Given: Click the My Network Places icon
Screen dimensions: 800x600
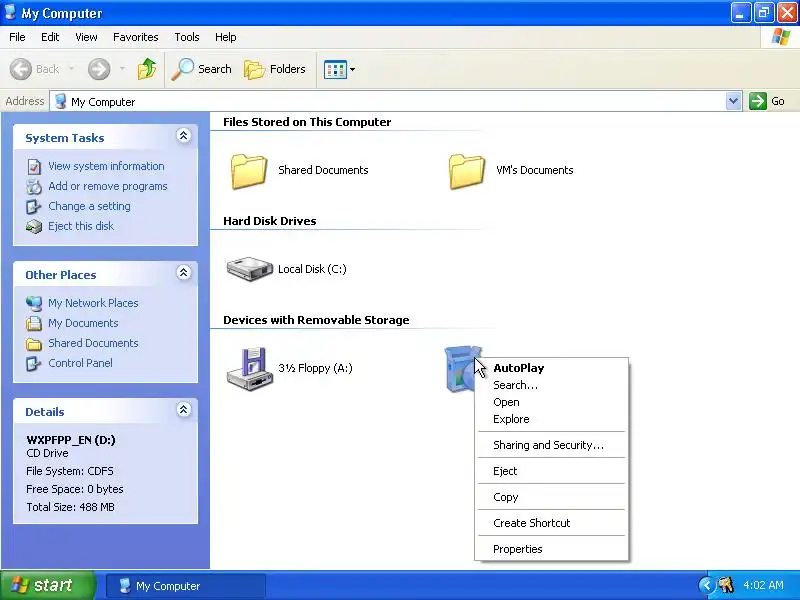Looking at the screenshot, I should (x=34, y=303).
